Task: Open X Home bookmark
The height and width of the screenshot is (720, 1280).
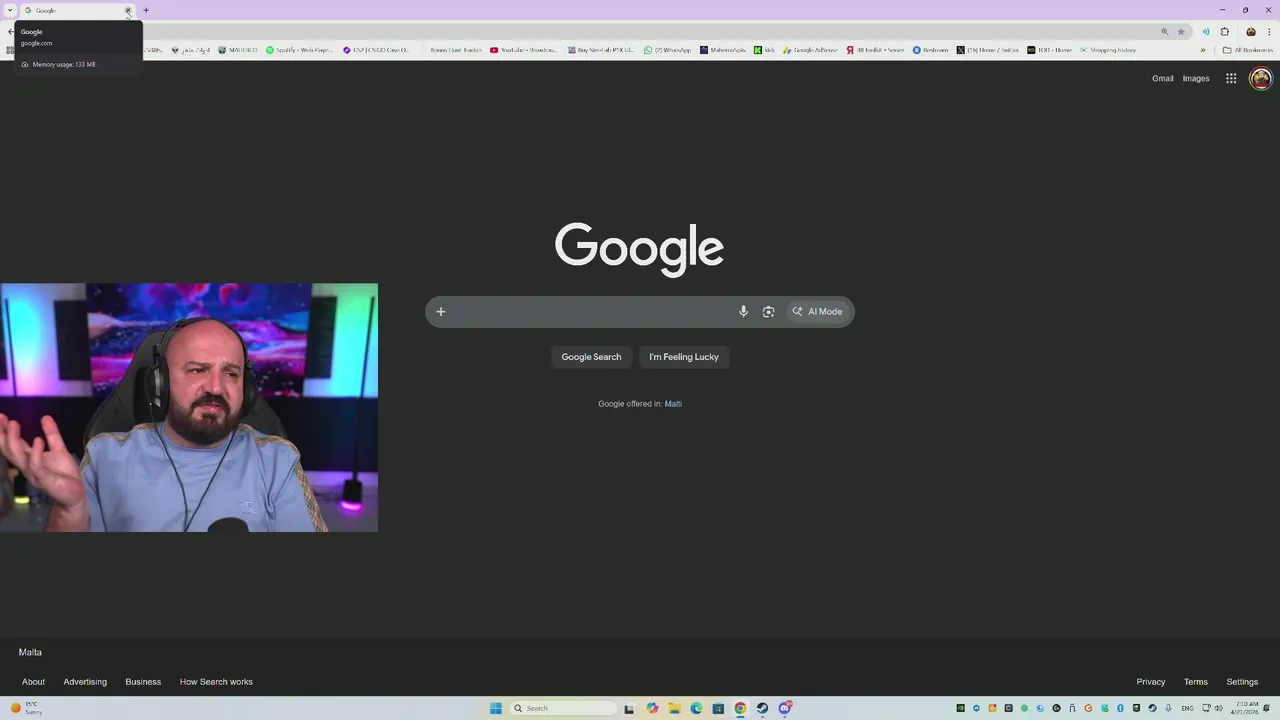Action: point(987,50)
